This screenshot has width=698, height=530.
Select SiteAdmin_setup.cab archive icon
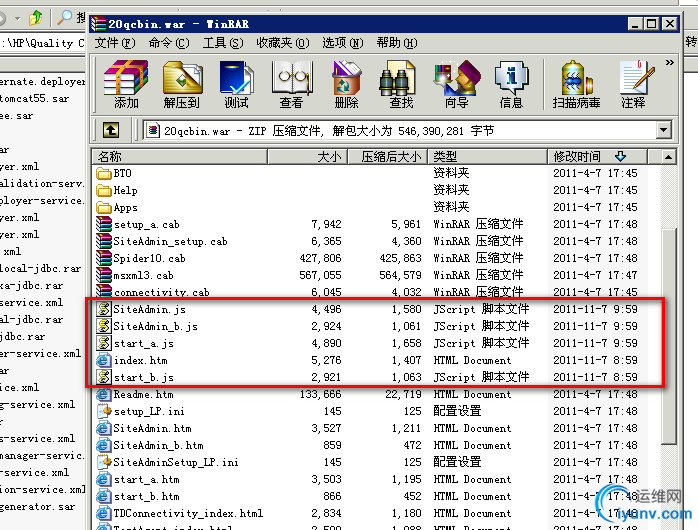coord(104,241)
